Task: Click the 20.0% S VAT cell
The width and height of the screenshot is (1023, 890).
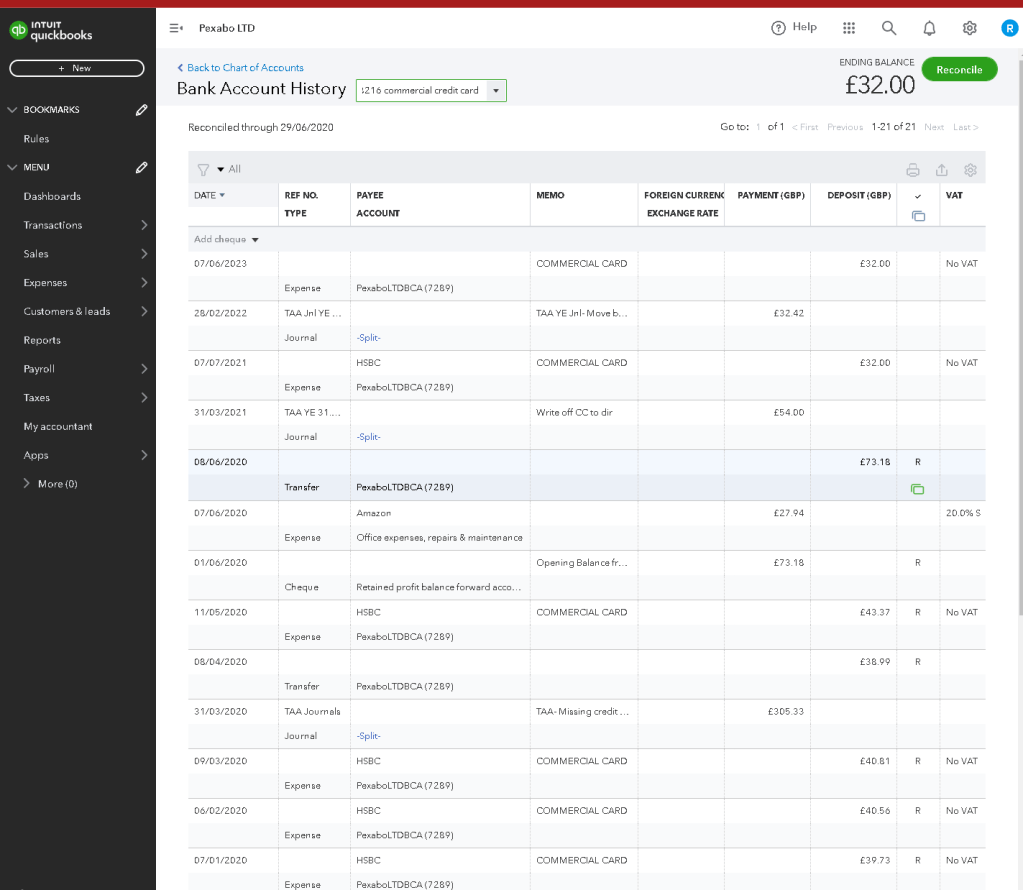Action: tap(963, 513)
